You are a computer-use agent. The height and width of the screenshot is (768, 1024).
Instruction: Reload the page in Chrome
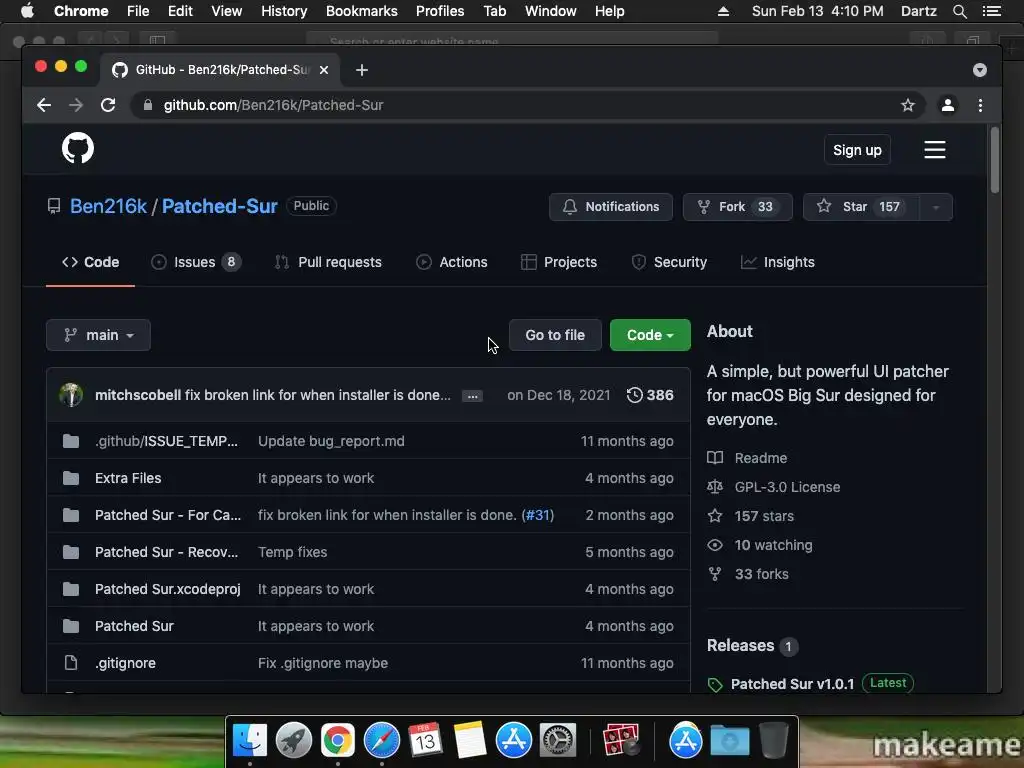tap(108, 105)
